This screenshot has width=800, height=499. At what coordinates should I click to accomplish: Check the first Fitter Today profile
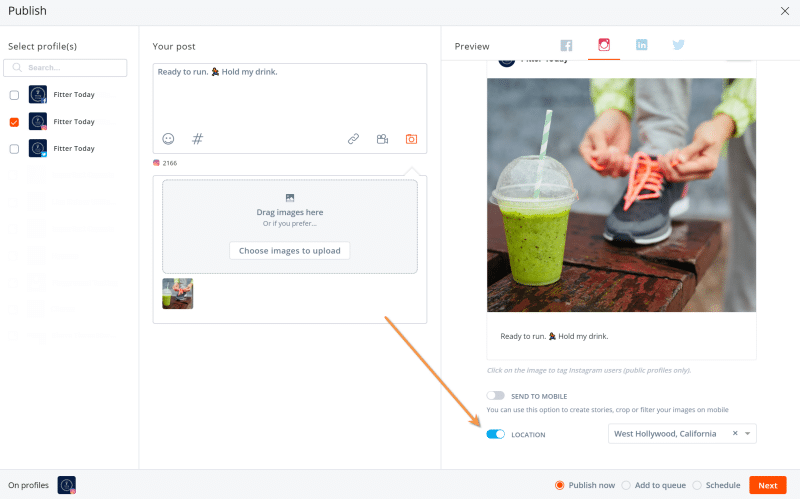[14, 95]
